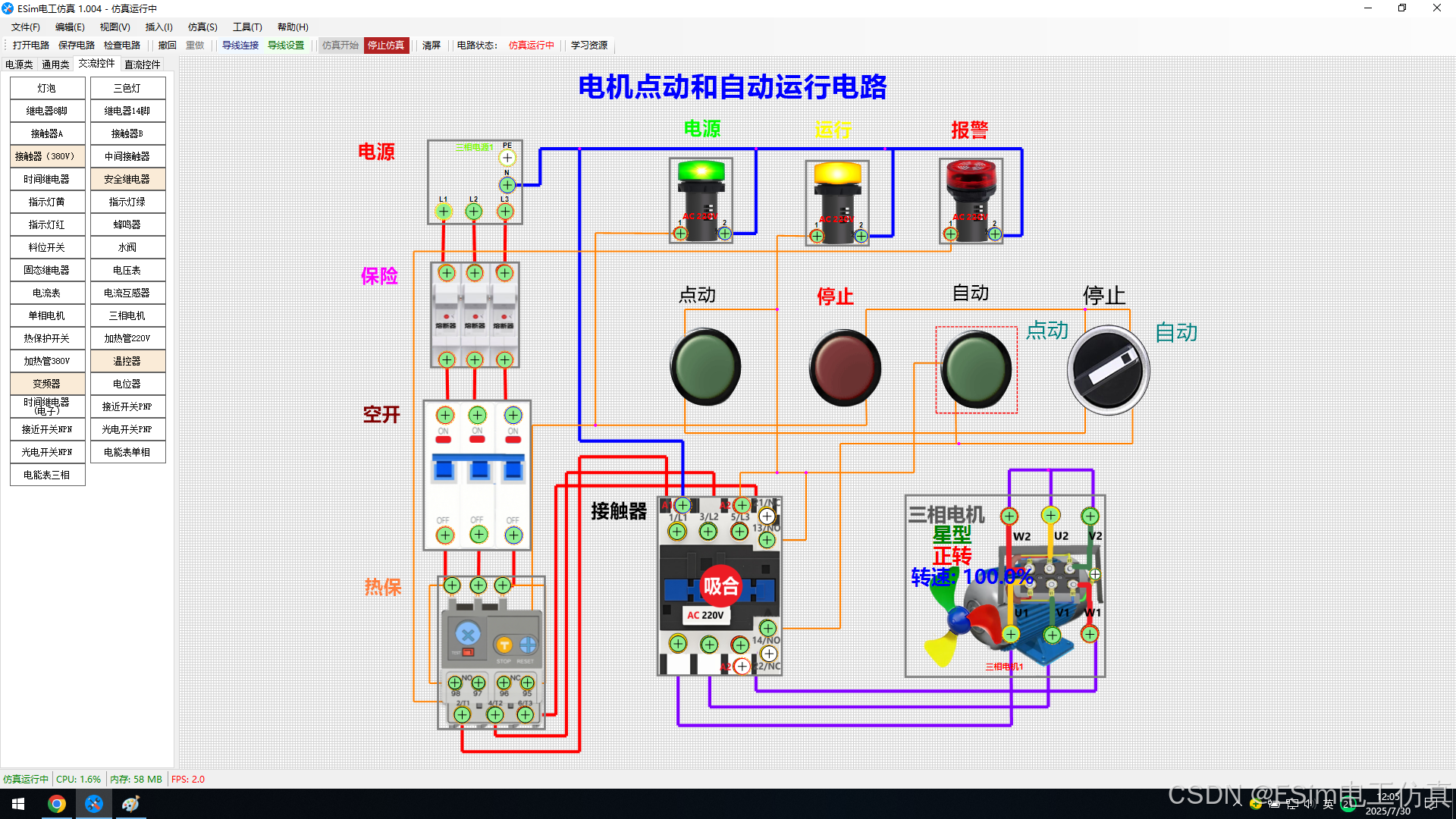Select 三相电机 component in palette
Viewport: 1456px width, 819px height.
click(127, 315)
